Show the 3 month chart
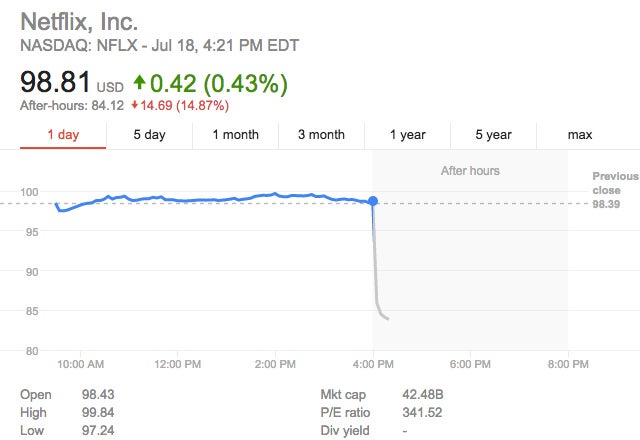Image resolution: width=640 pixels, height=440 pixels. click(x=321, y=135)
